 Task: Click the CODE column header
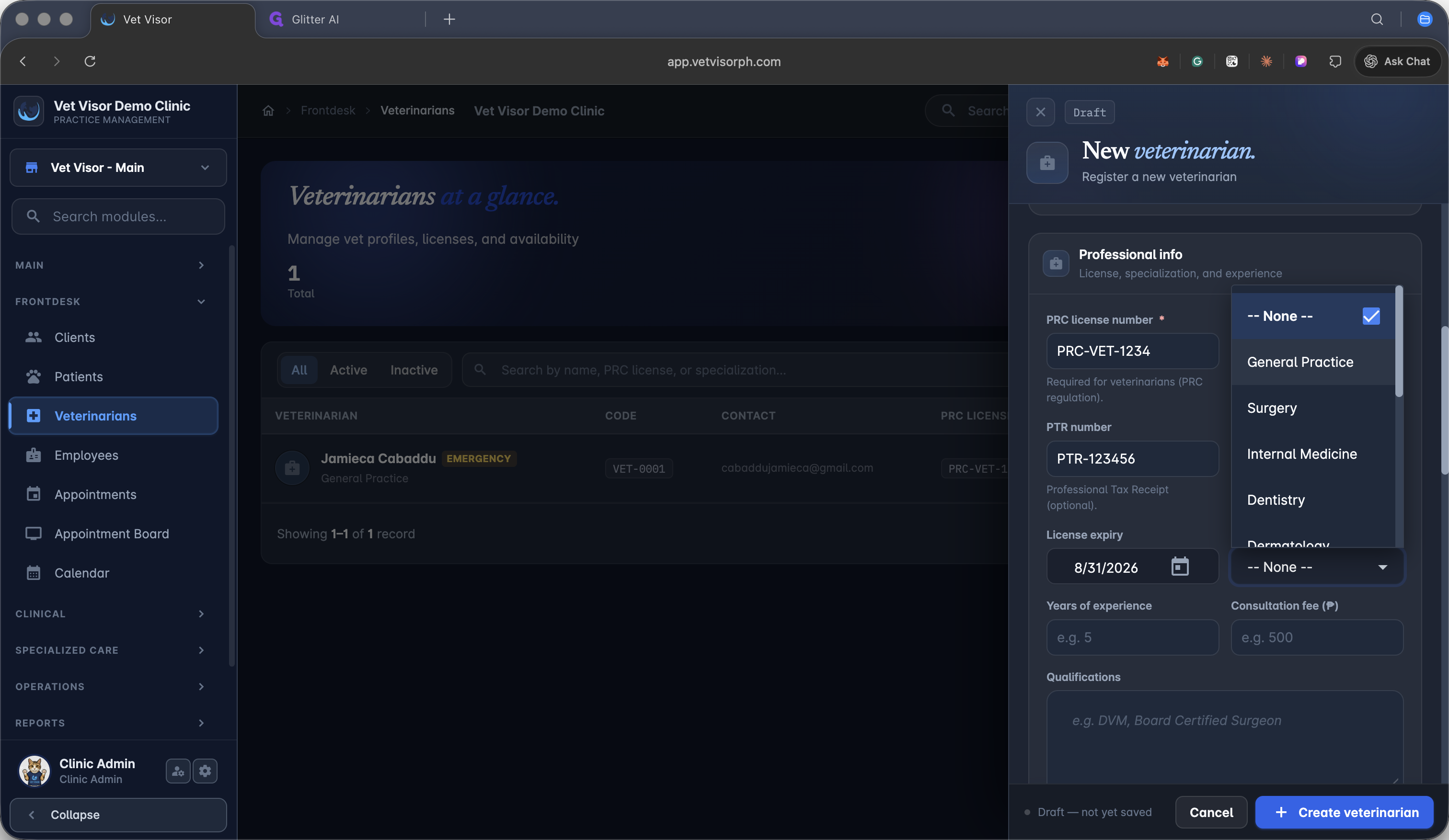tap(621, 415)
